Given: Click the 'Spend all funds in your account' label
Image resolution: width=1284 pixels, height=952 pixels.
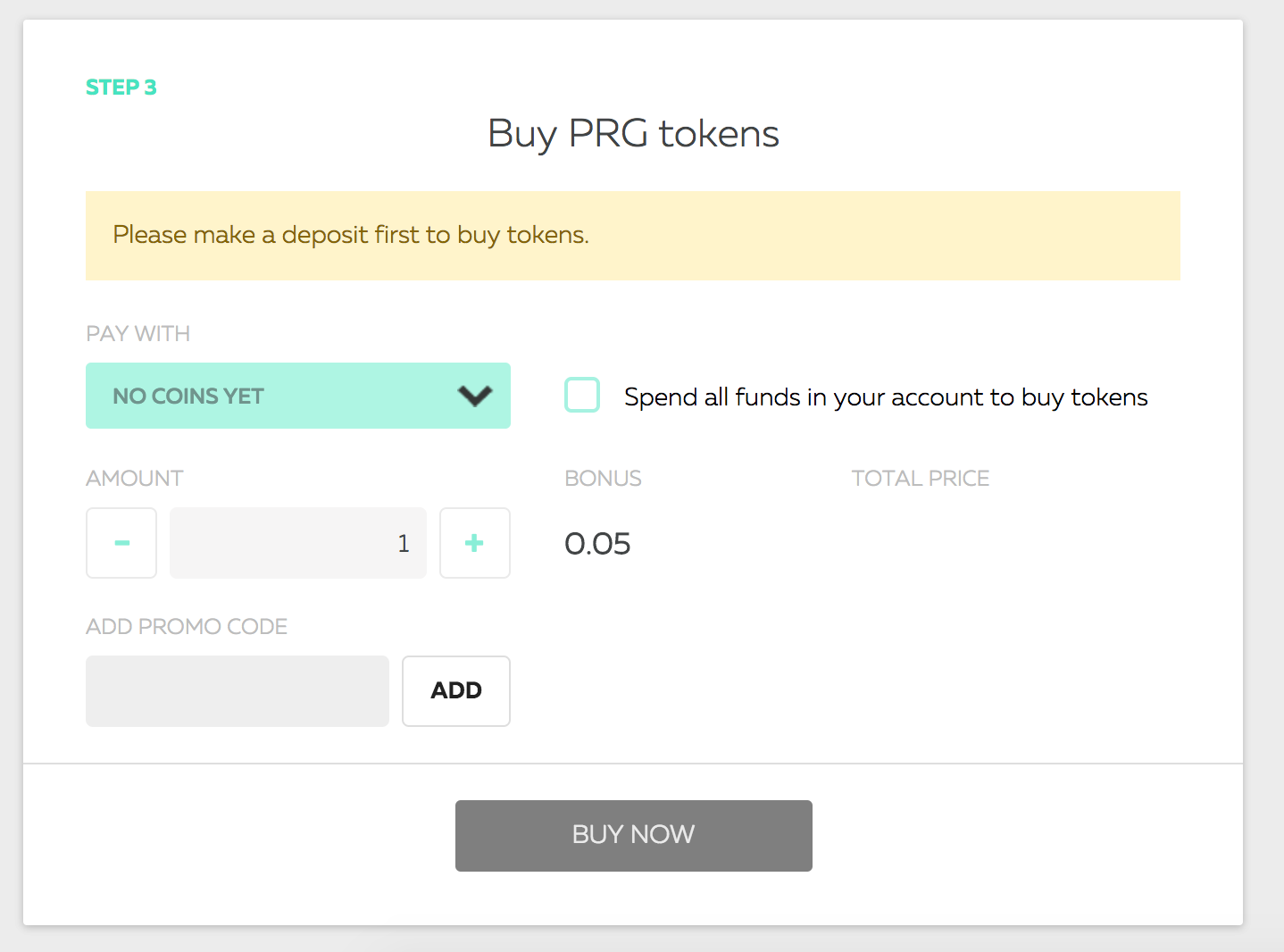Looking at the screenshot, I should [886, 397].
